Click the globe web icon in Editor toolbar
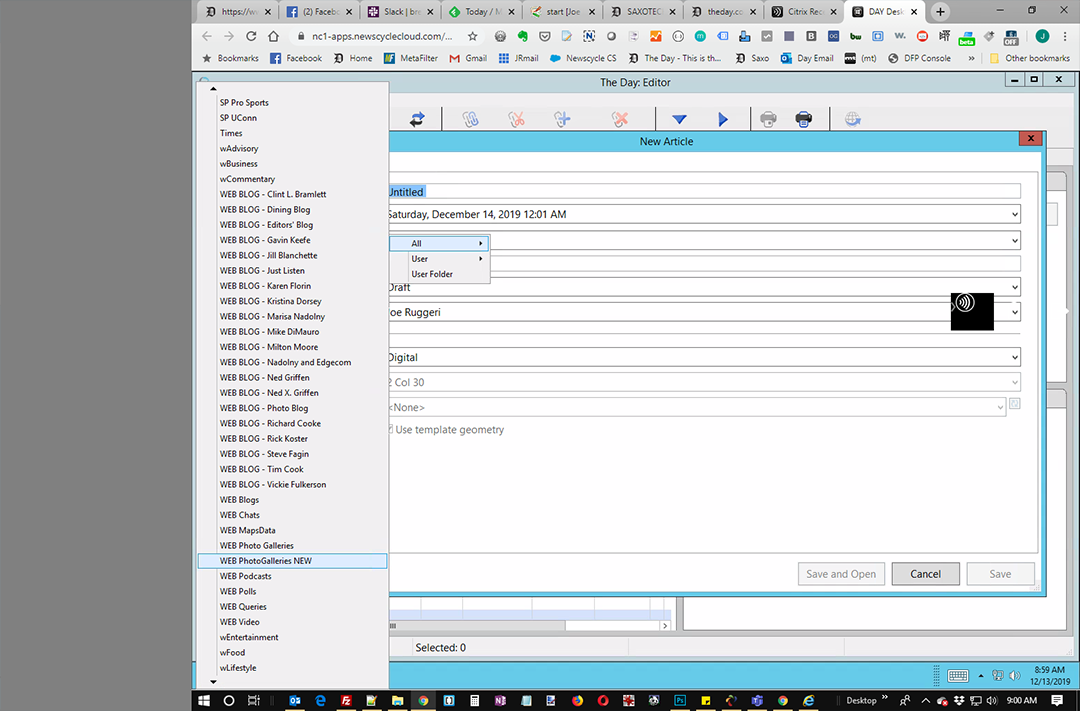Viewport: 1080px width, 711px height. point(853,119)
